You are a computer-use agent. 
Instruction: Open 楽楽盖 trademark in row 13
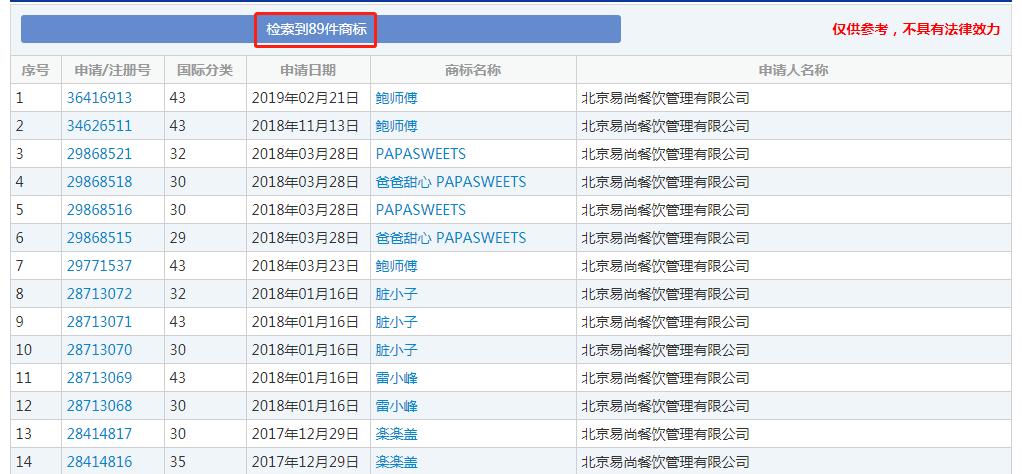396,434
